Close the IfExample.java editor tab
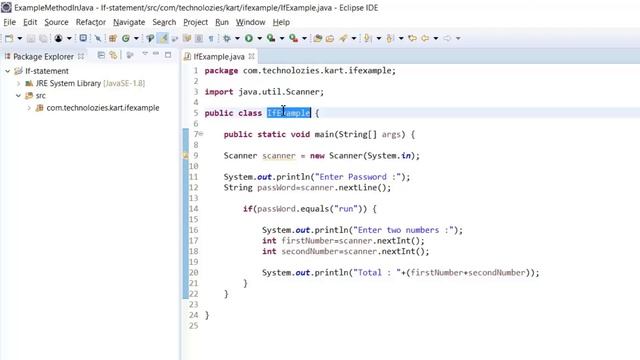This screenshot has height=360, width=640. tap(251, 56)
